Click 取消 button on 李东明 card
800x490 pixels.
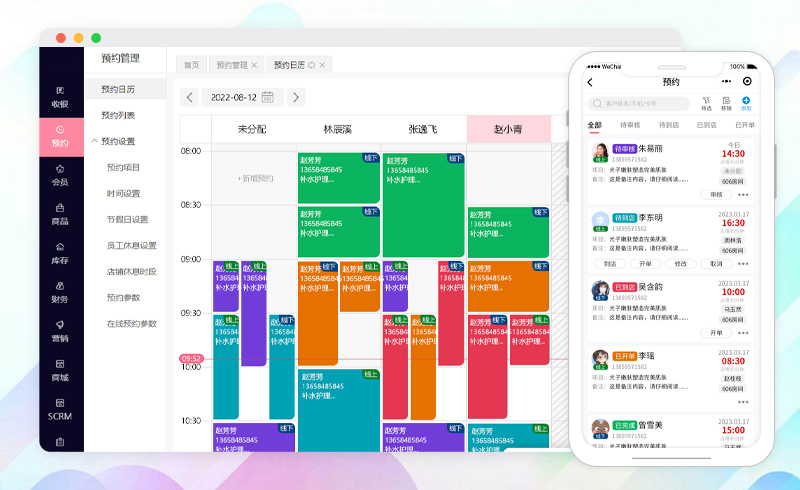(x=716, y=264)
